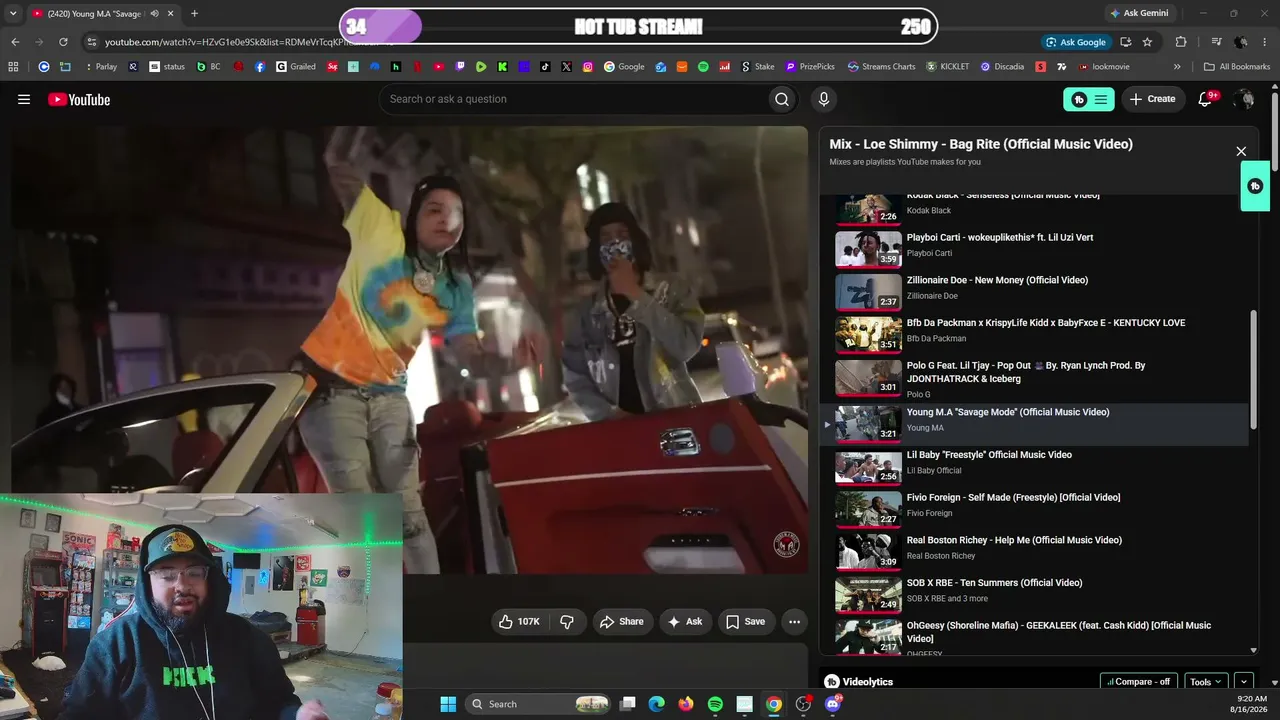Click the Mix playlist panel scrollbar
Screen dimensions: 1280x720
click(x=1254, y=370)
